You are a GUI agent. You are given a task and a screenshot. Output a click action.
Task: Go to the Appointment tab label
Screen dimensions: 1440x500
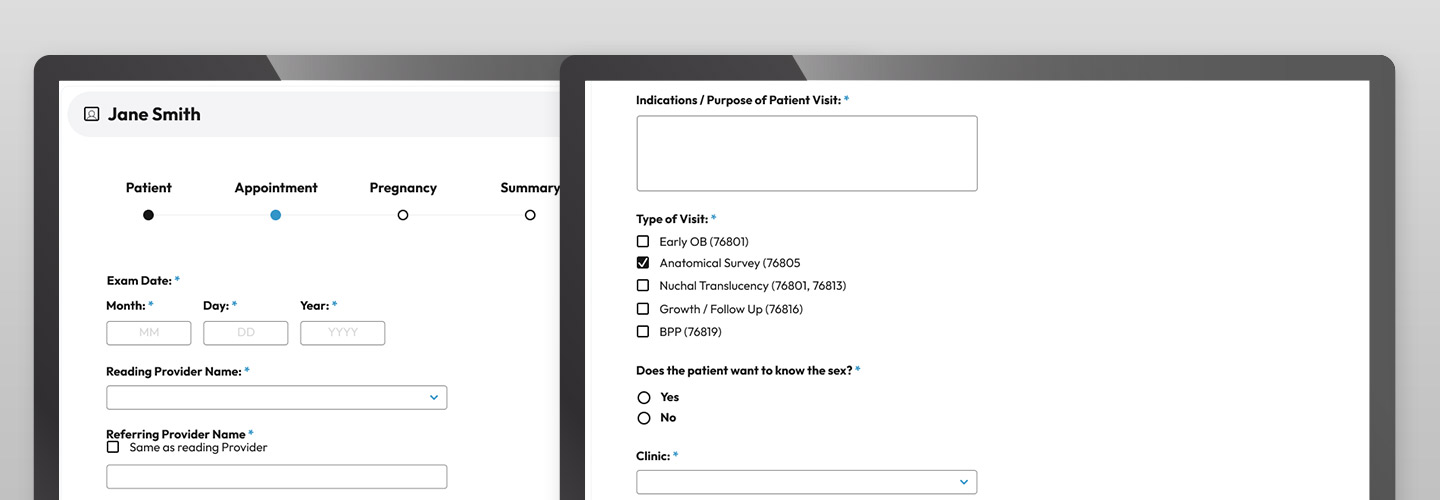(x=276, y=188)
